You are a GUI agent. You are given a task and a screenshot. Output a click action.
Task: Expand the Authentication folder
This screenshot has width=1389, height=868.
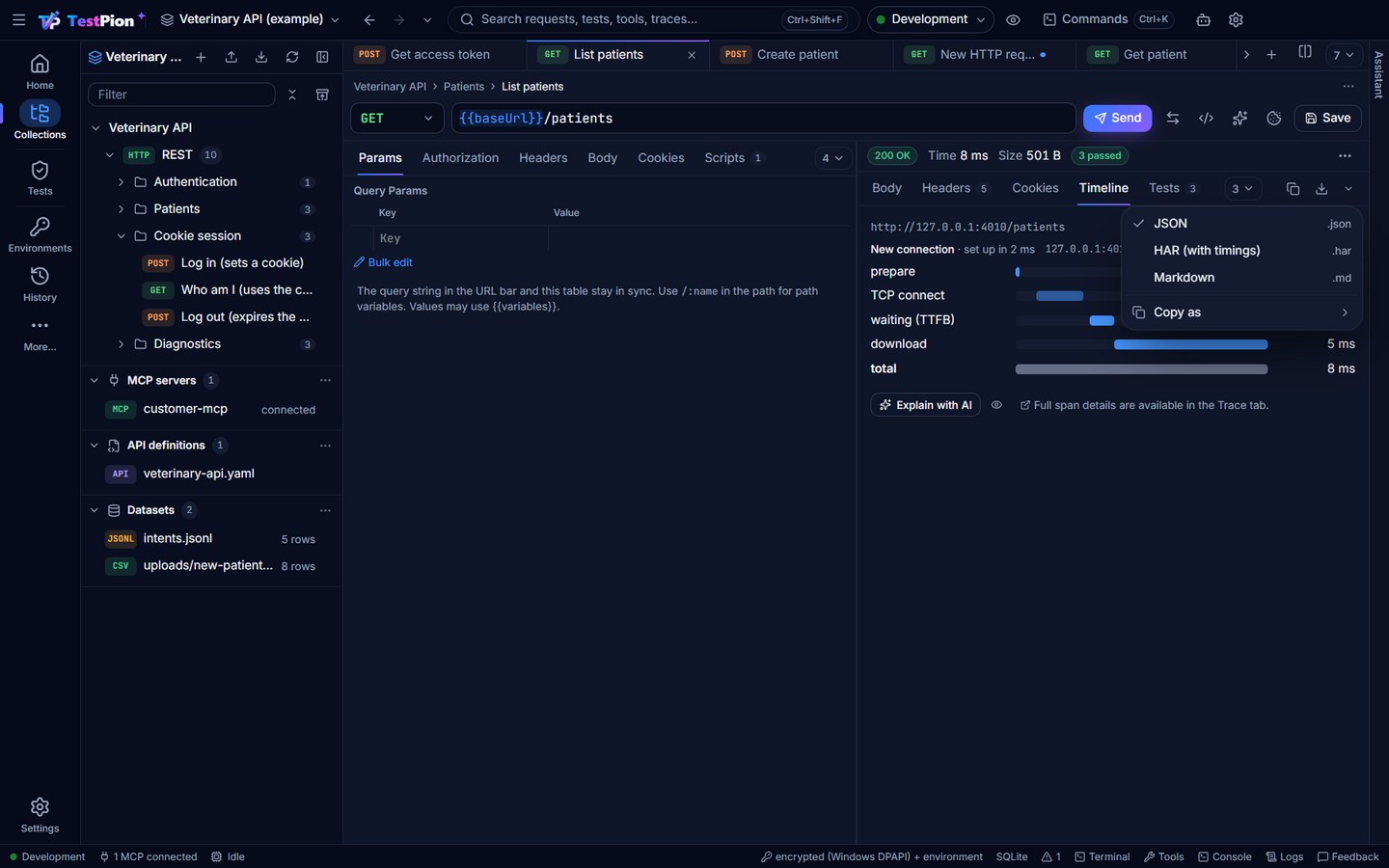pos(121,182)
